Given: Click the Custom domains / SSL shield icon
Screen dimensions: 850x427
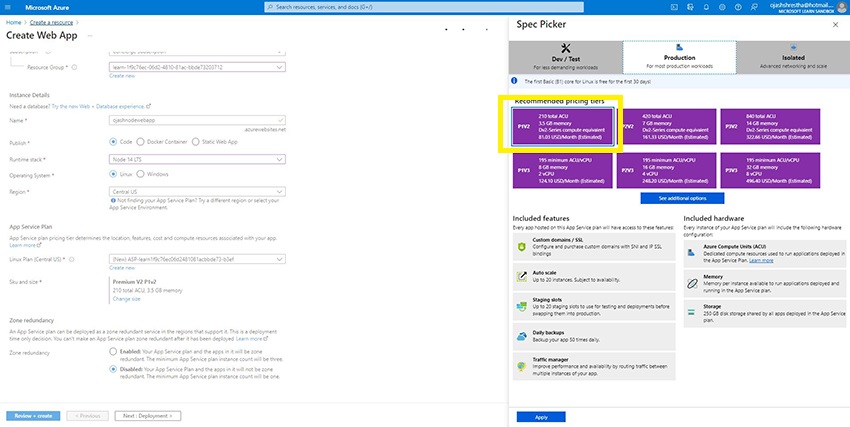Looking at the screenshot, I should (x=521, y=247).
